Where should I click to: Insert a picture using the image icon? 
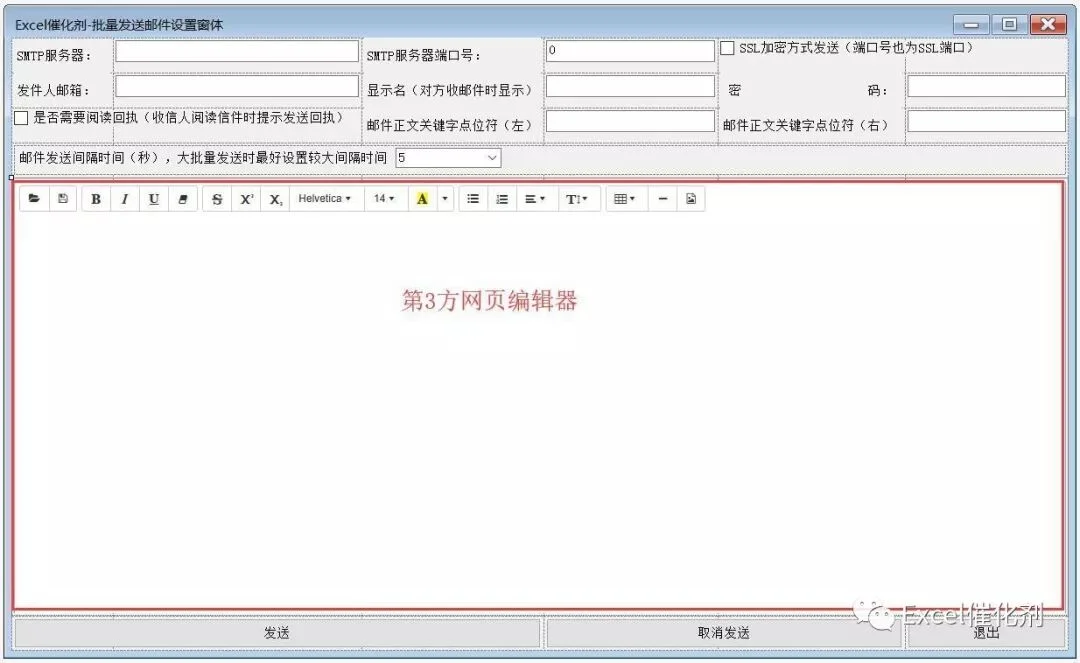691,199
